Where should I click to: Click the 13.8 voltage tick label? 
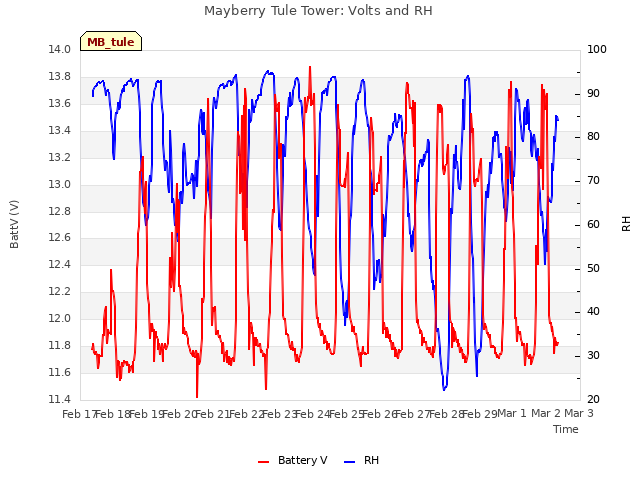click(x=60, y=76)
